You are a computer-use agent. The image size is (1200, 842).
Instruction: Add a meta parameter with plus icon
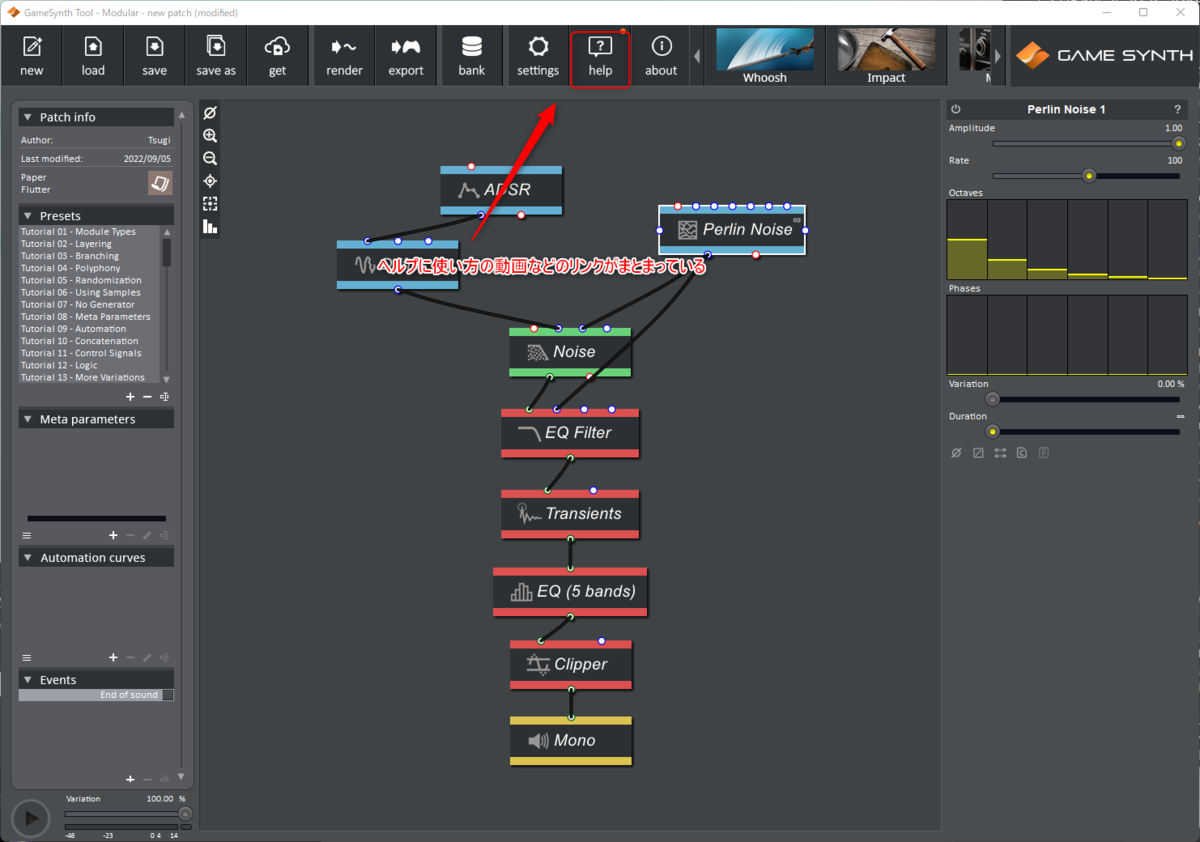point(113,536)
